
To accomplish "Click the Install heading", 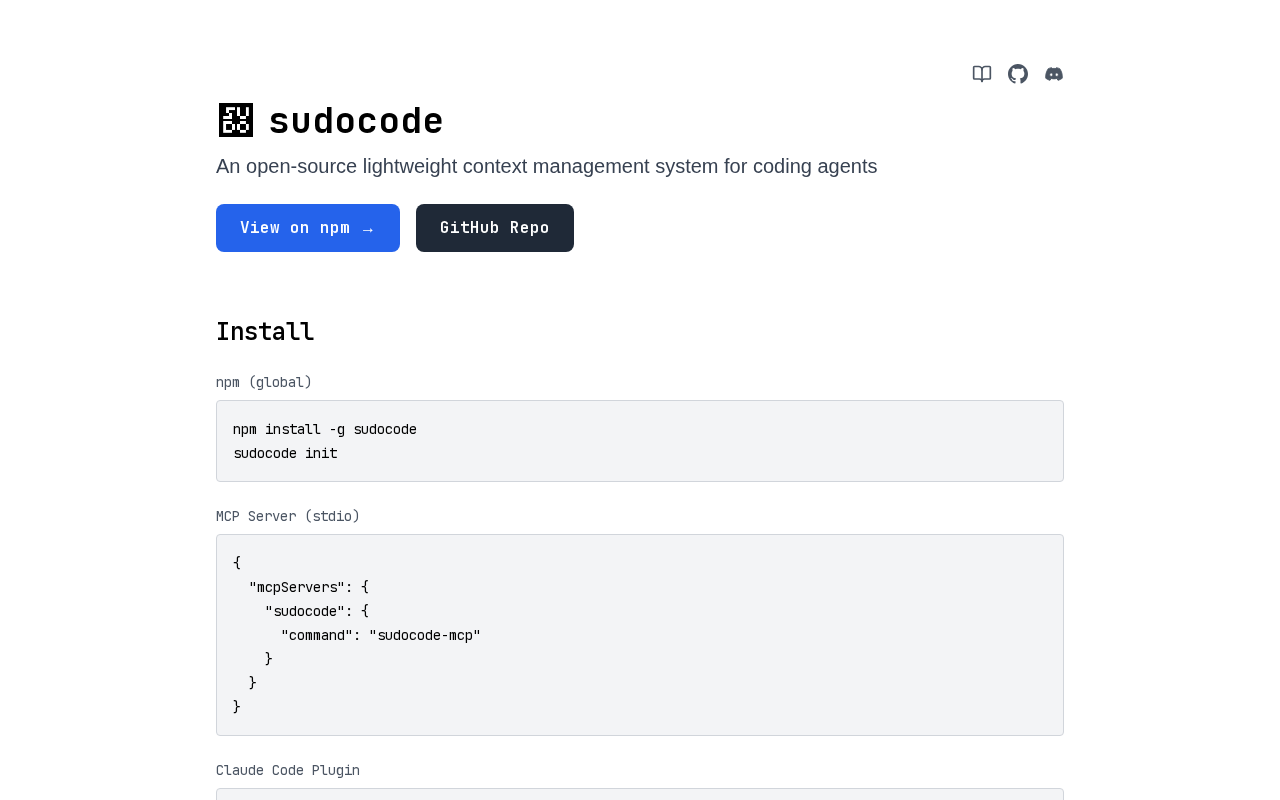I will [x=265, y=332].
